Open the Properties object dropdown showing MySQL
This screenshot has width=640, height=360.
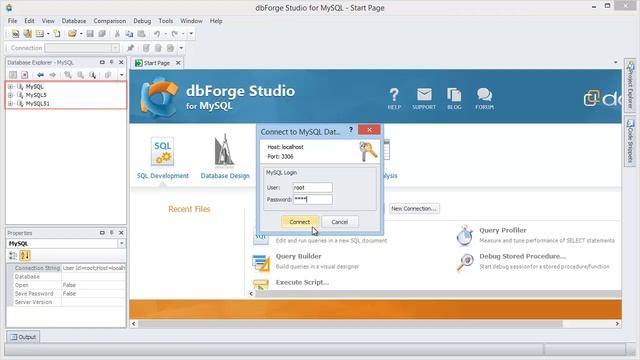[x=121, y=243]
